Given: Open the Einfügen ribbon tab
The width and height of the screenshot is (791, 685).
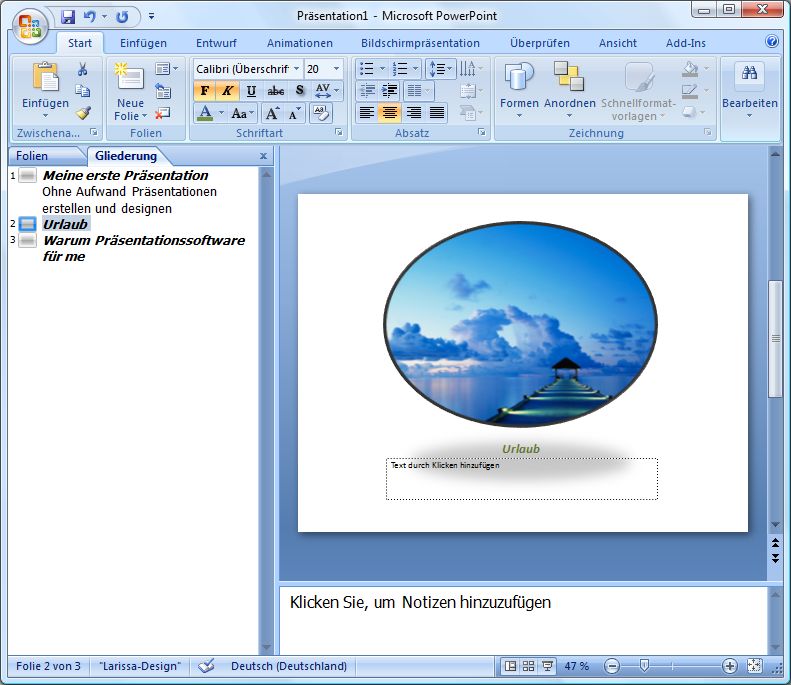Looking at the screenshot, I should click(143, 43).
